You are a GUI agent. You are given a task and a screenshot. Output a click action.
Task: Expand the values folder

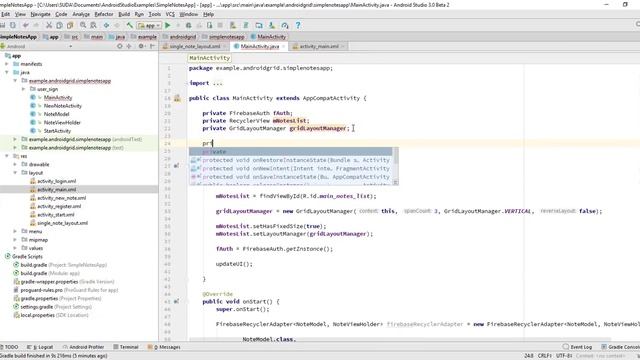coord(15,248)
